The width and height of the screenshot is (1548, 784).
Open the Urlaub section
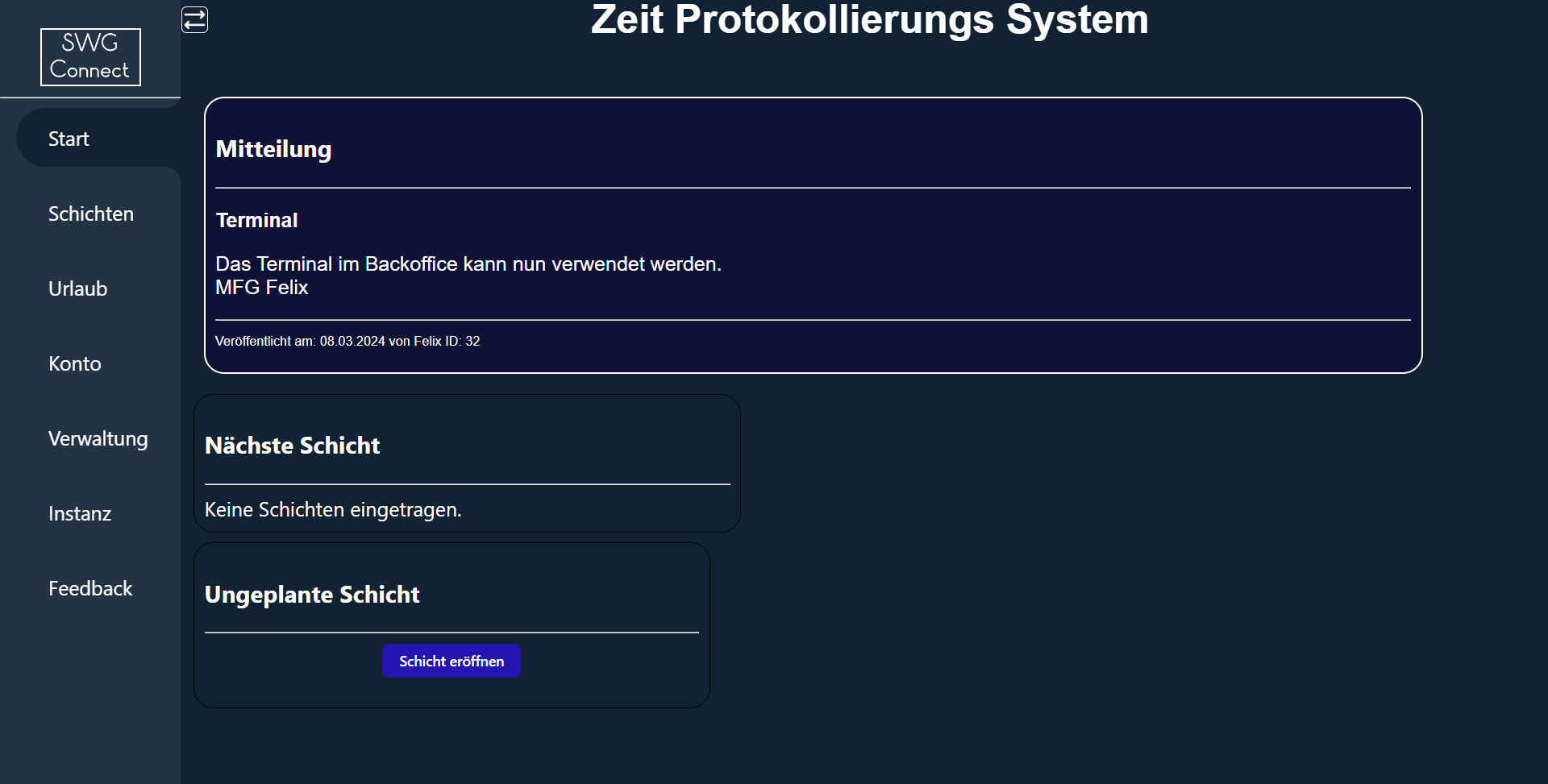pyautogui.click(x=78, y=288)
